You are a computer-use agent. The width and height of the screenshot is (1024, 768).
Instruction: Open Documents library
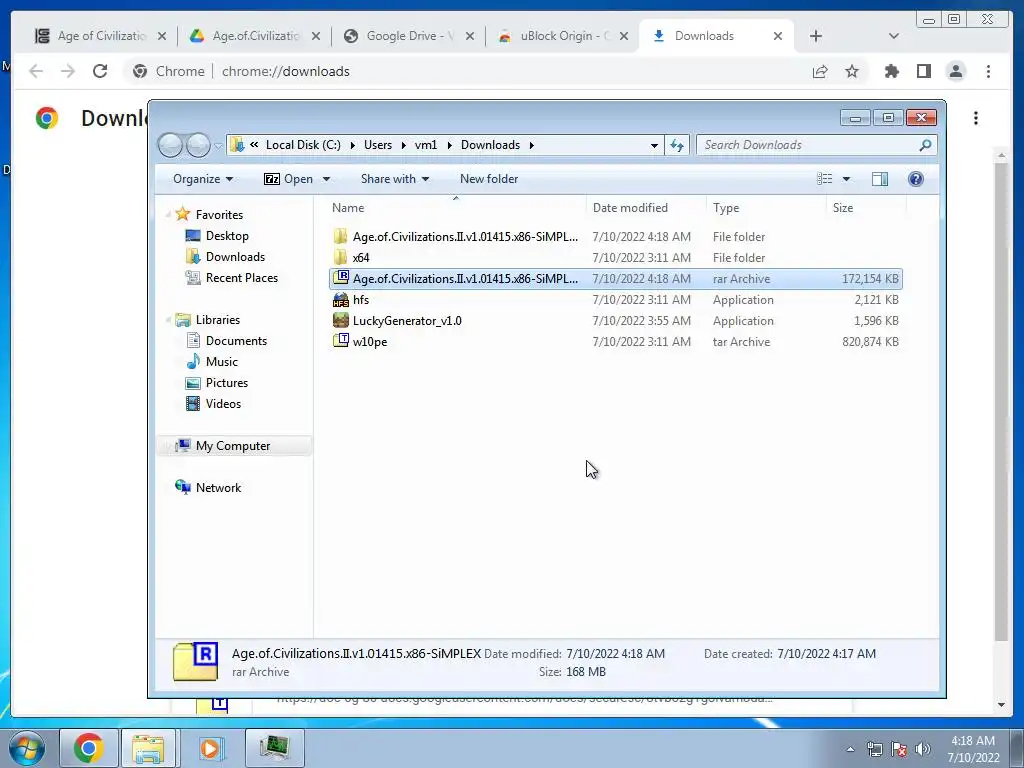coord(227,340)
